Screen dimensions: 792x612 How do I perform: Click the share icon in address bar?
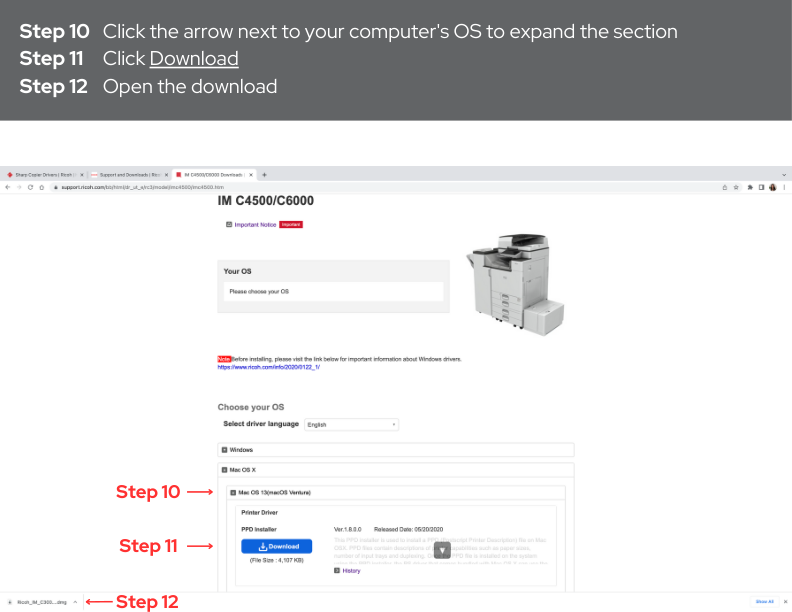(725, 187)
